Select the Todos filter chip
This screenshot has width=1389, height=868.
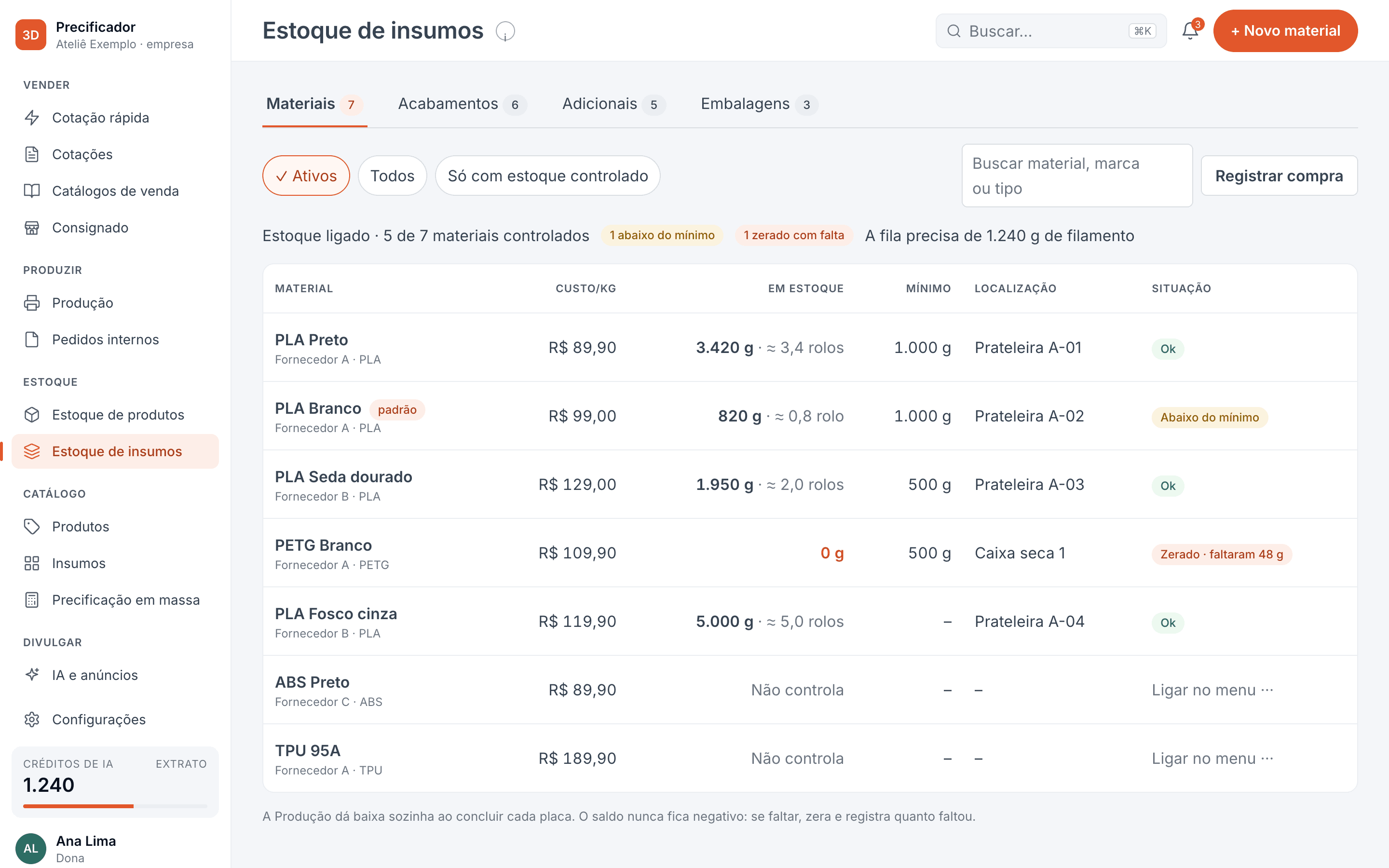click(x=392, y=176)
